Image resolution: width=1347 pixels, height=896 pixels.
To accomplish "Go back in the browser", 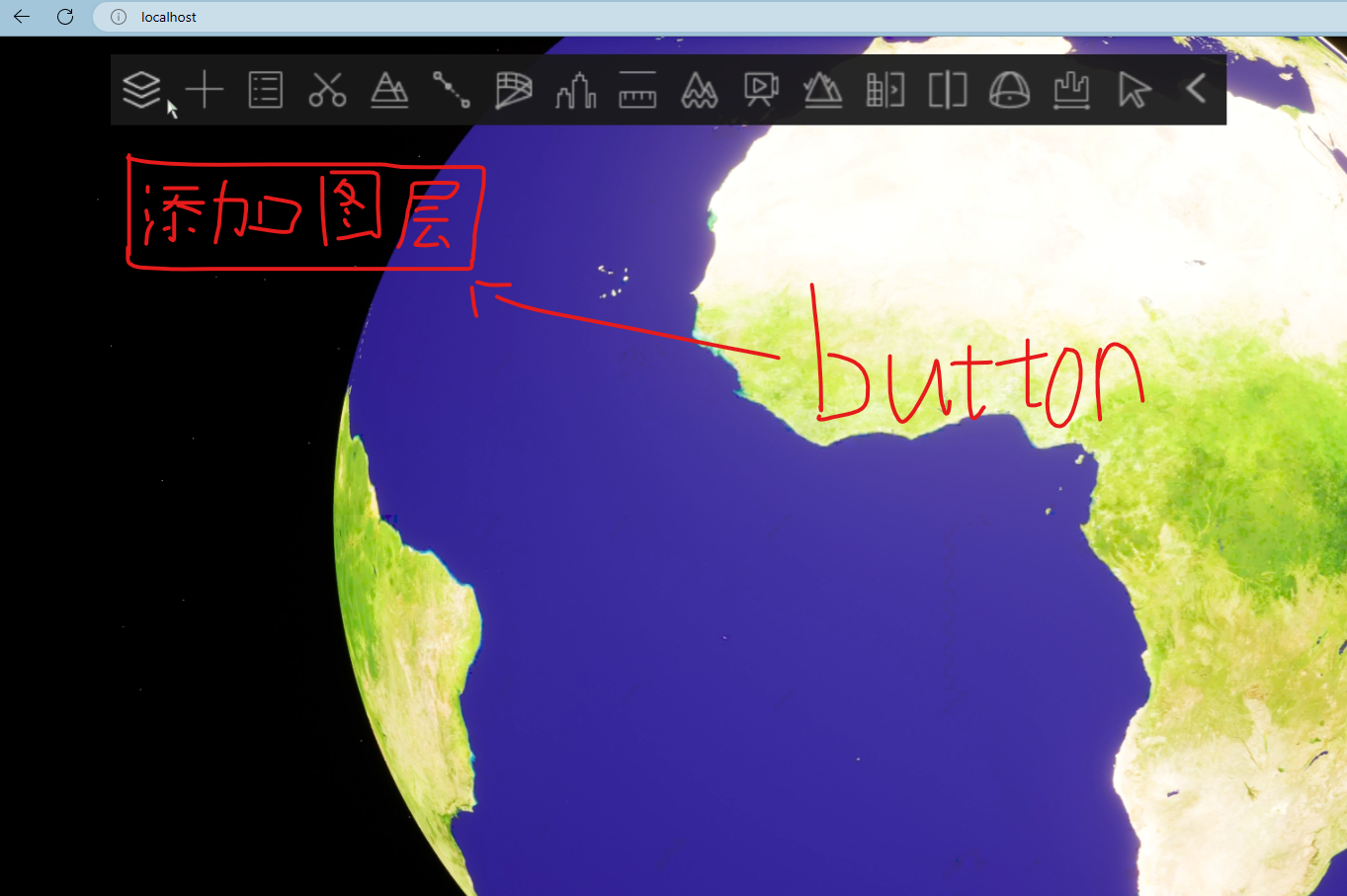I will (x=22, y=17).
